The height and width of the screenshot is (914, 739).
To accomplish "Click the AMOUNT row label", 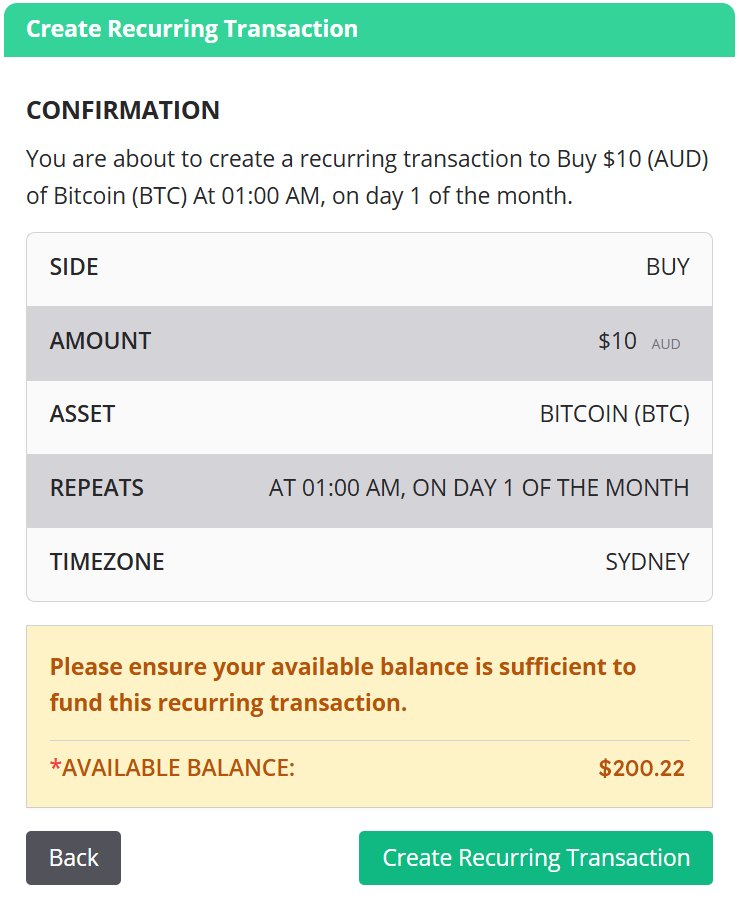I will [x=100, y=341].
